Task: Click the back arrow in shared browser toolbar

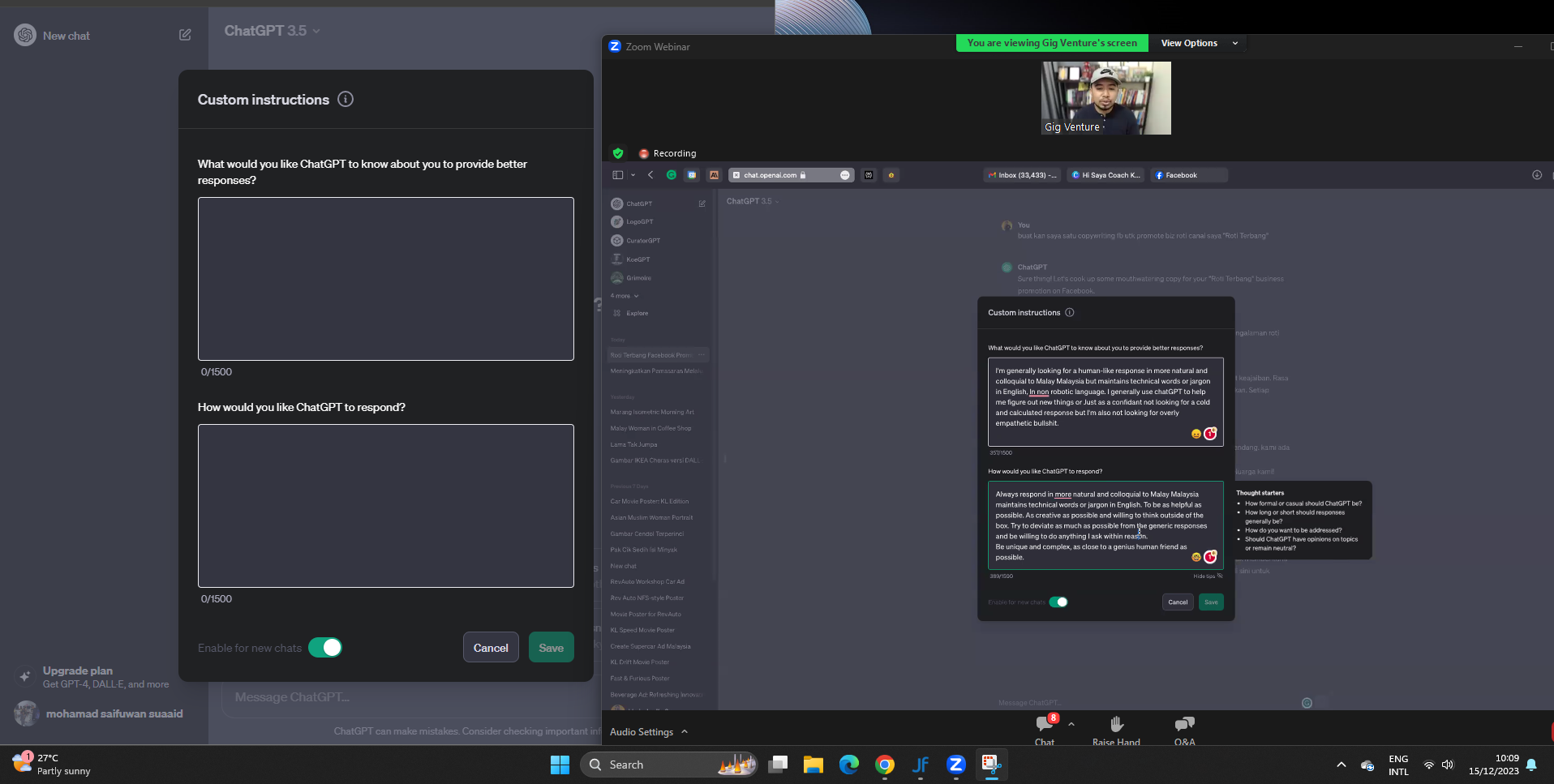Action: (x=650, y=175)
